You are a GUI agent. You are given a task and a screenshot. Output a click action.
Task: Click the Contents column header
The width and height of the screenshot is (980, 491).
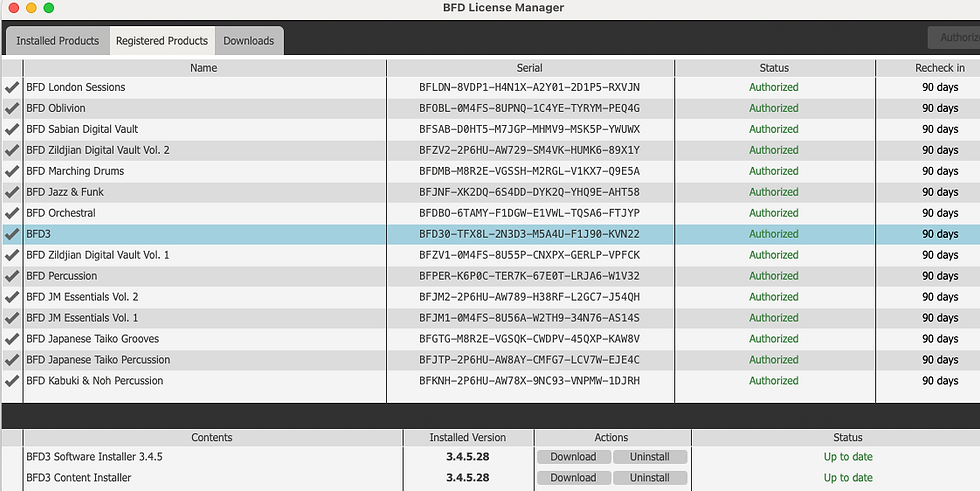212,437
